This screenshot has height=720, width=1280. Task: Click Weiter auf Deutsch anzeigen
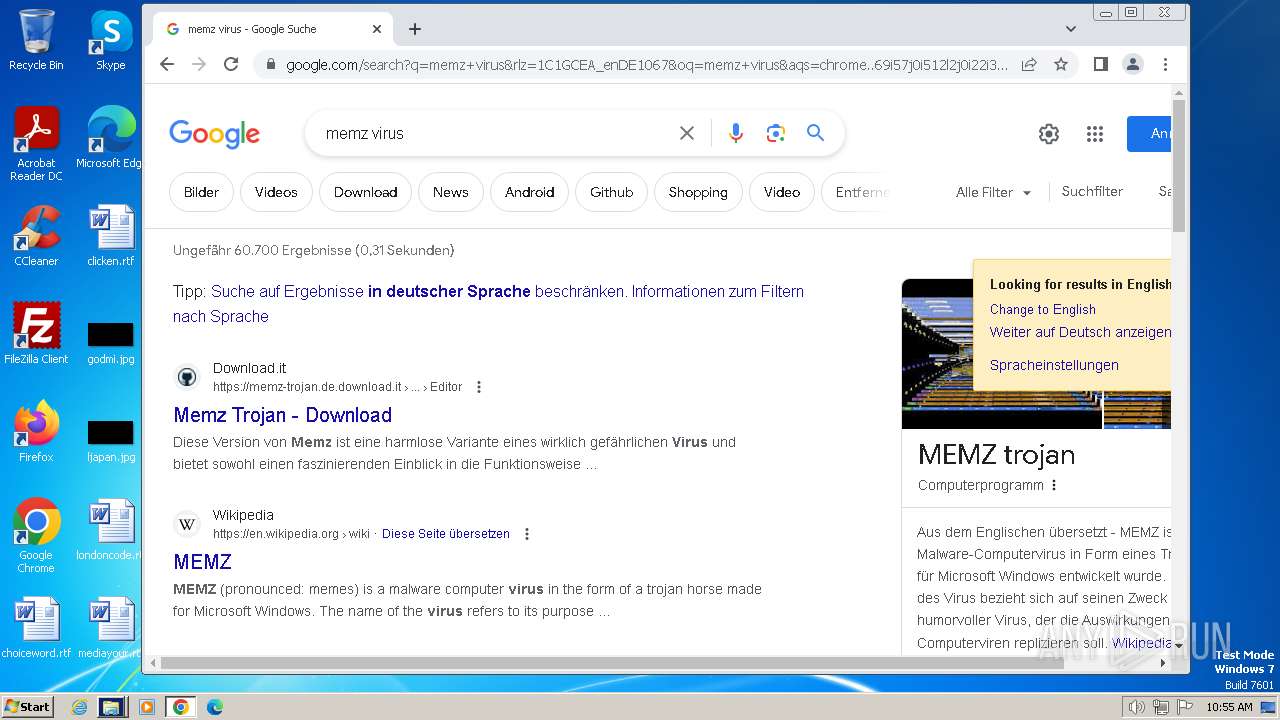point(1080,332)
